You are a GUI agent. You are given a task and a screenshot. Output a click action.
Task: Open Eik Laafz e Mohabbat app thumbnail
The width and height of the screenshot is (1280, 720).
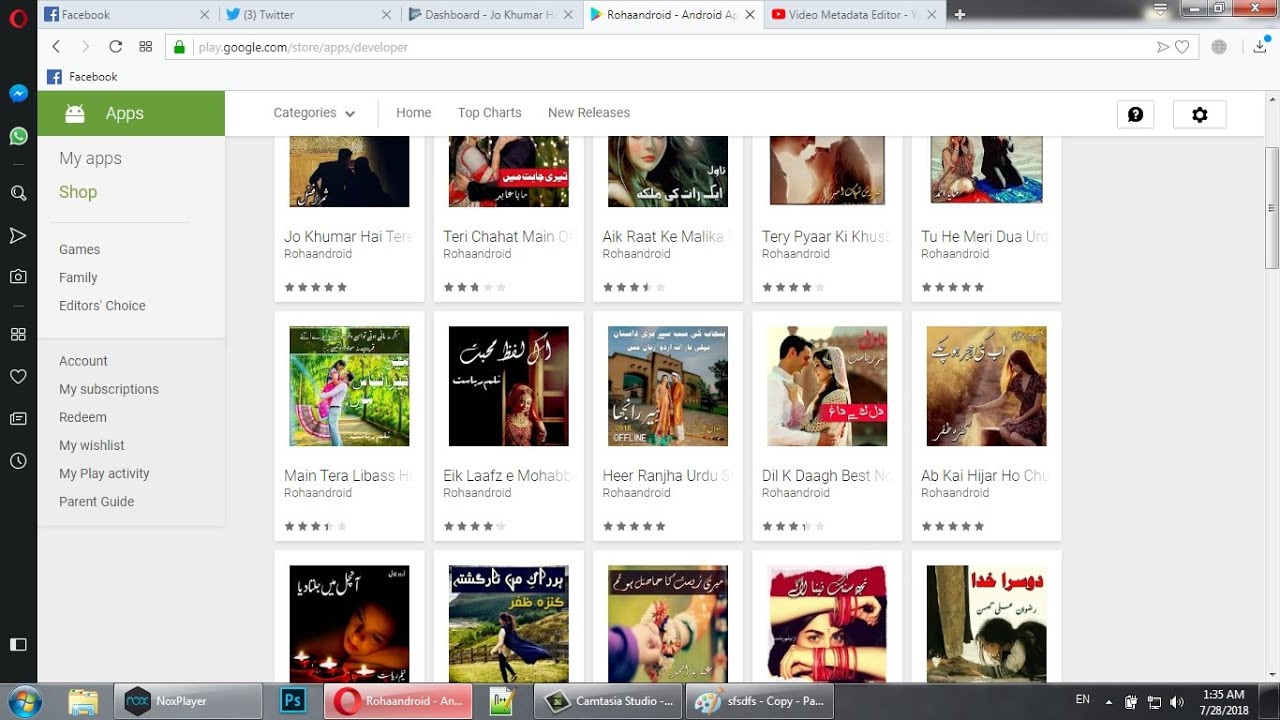(x=508, y=386)
